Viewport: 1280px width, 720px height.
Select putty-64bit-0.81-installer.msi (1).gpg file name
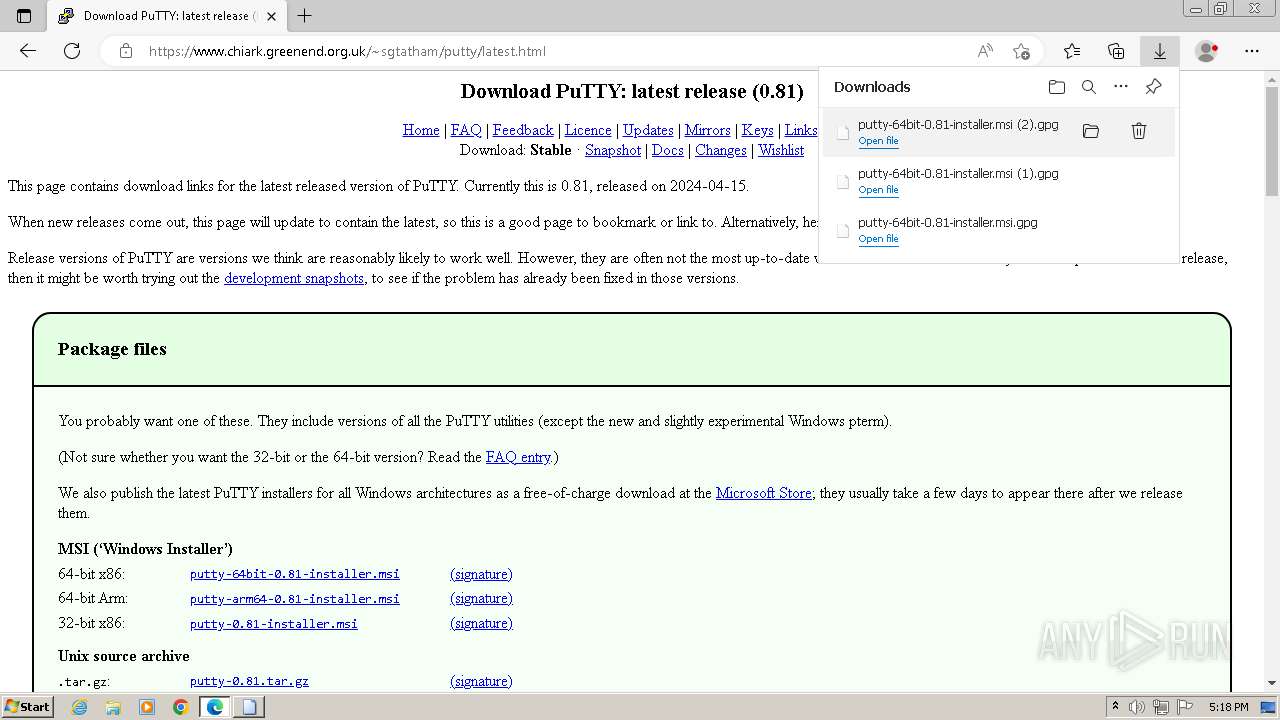click(958, 173)
